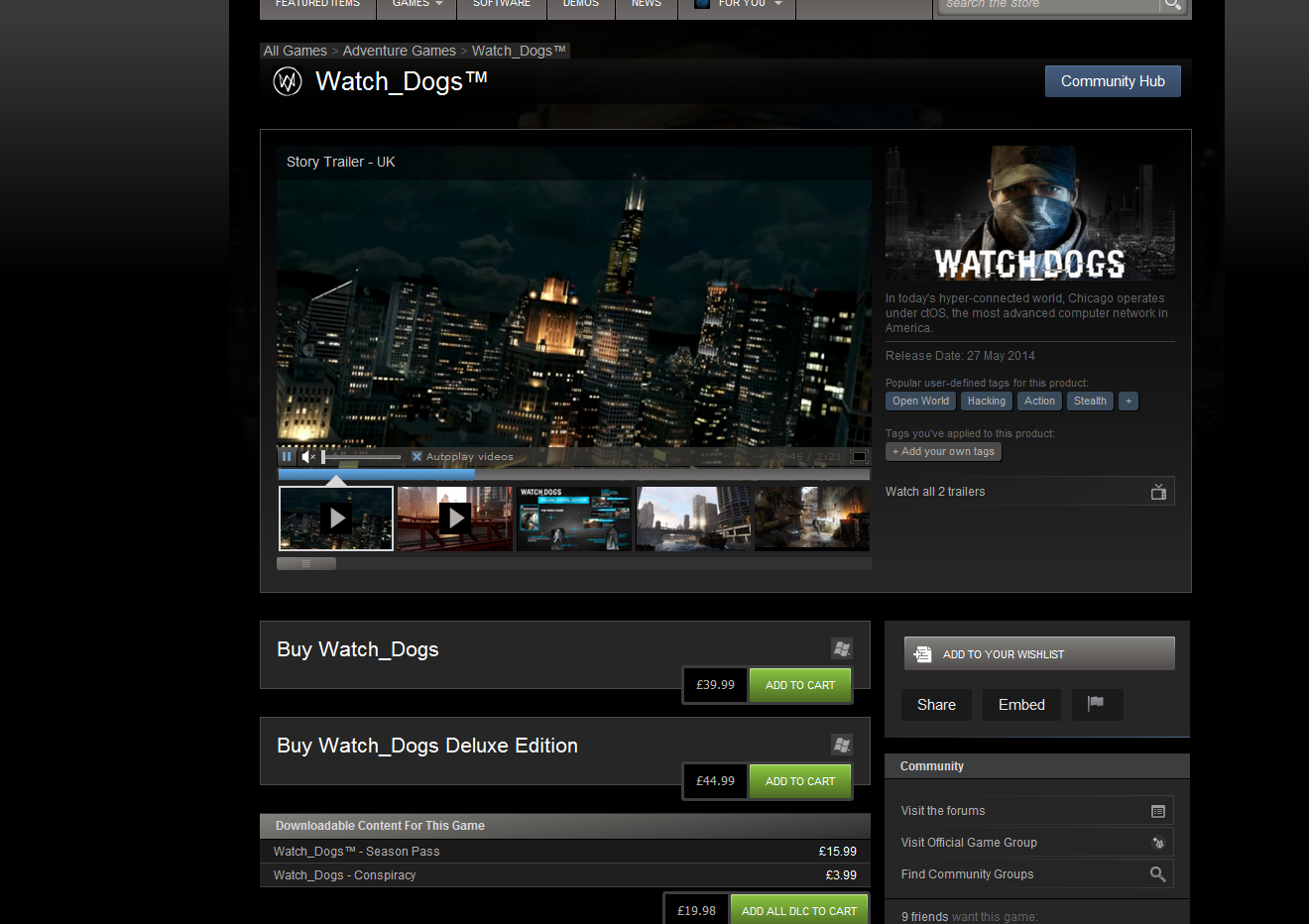Go to All Games breadcrumb
1309x924 pixels.
click(x=296, y=51)
